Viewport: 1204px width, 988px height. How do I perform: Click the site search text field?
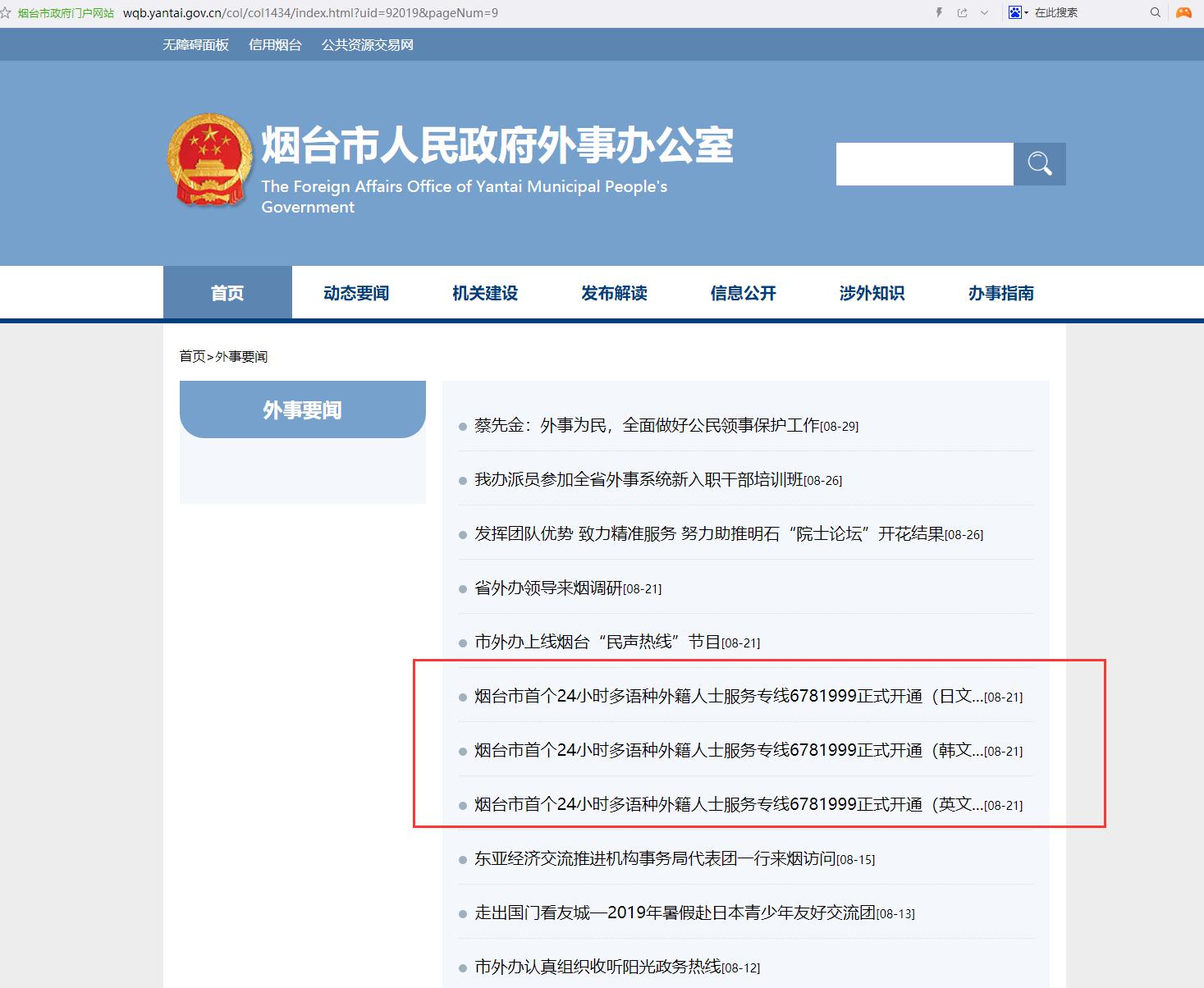[924, 164]
